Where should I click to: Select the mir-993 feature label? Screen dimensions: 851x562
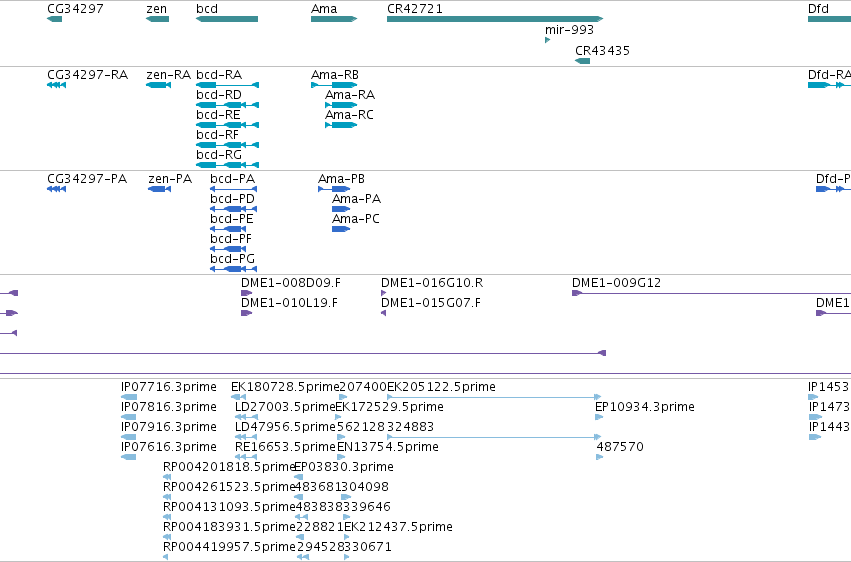[x=569, y=30]
